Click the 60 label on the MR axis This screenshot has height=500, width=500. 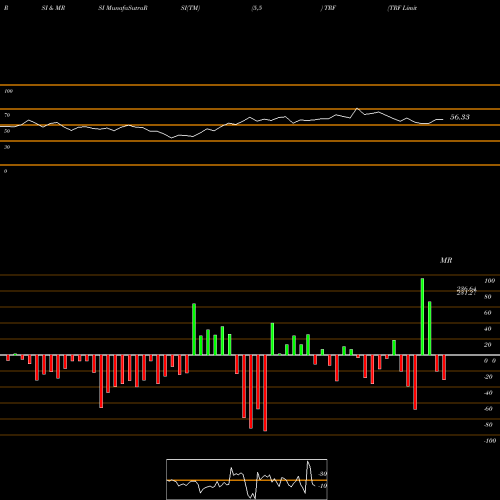pos(488,313)
